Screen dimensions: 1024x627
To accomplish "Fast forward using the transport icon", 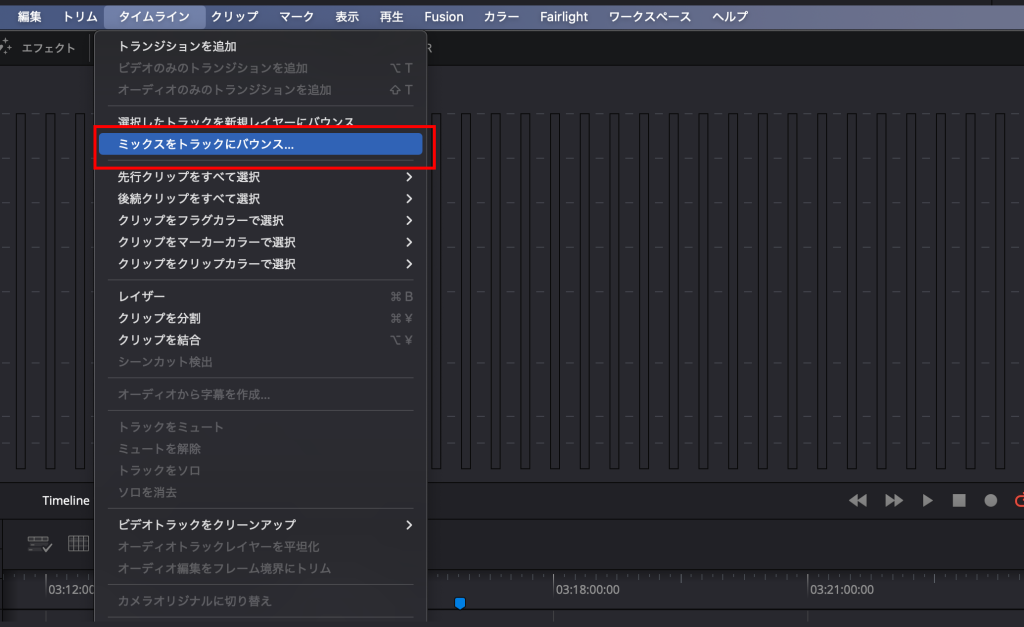I will tap(893, 500).
